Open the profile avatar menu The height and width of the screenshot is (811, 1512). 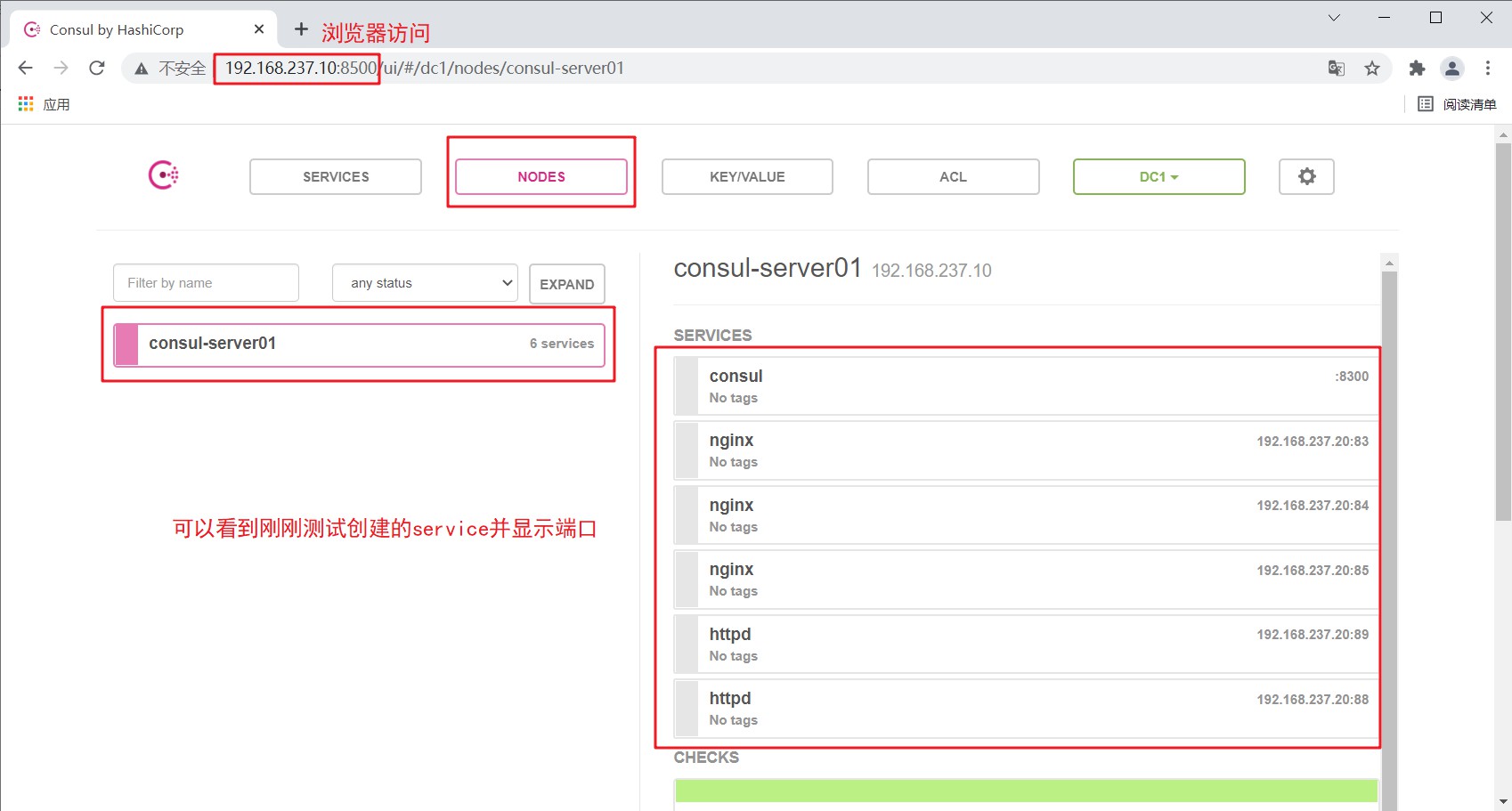[1452, 69]
